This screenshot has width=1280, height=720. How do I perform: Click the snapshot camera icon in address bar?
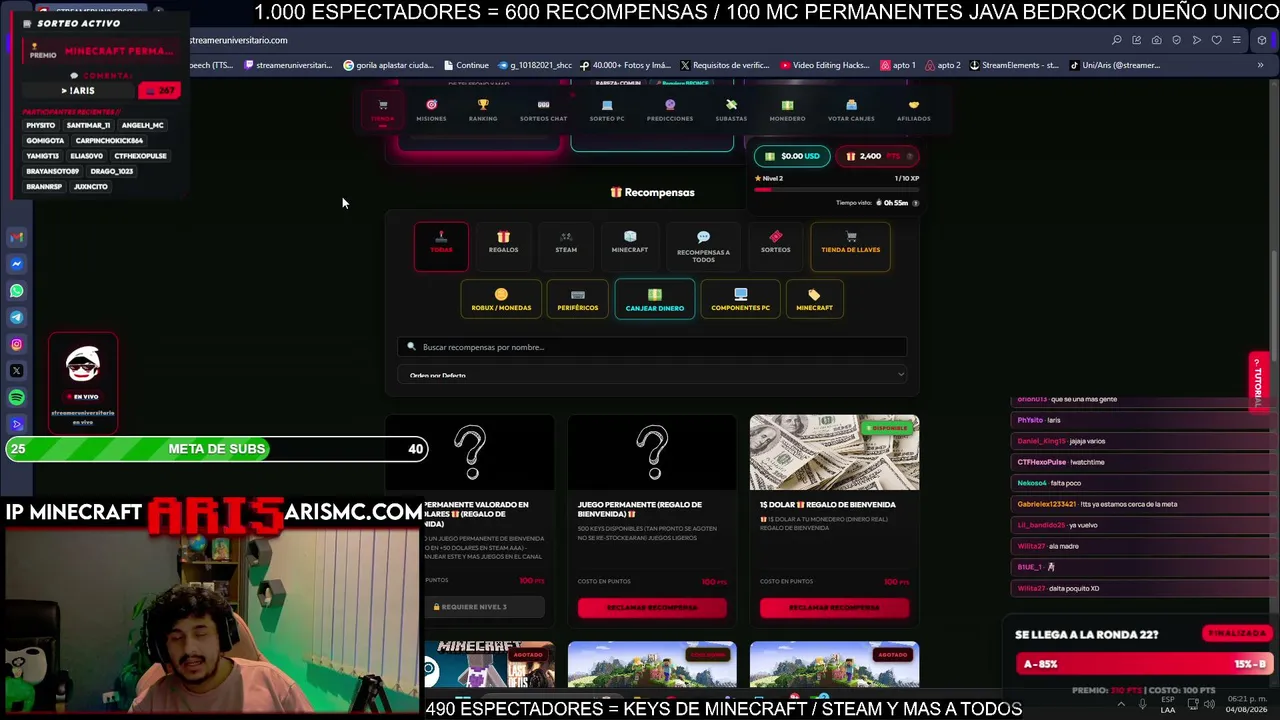coord(1156,40)
